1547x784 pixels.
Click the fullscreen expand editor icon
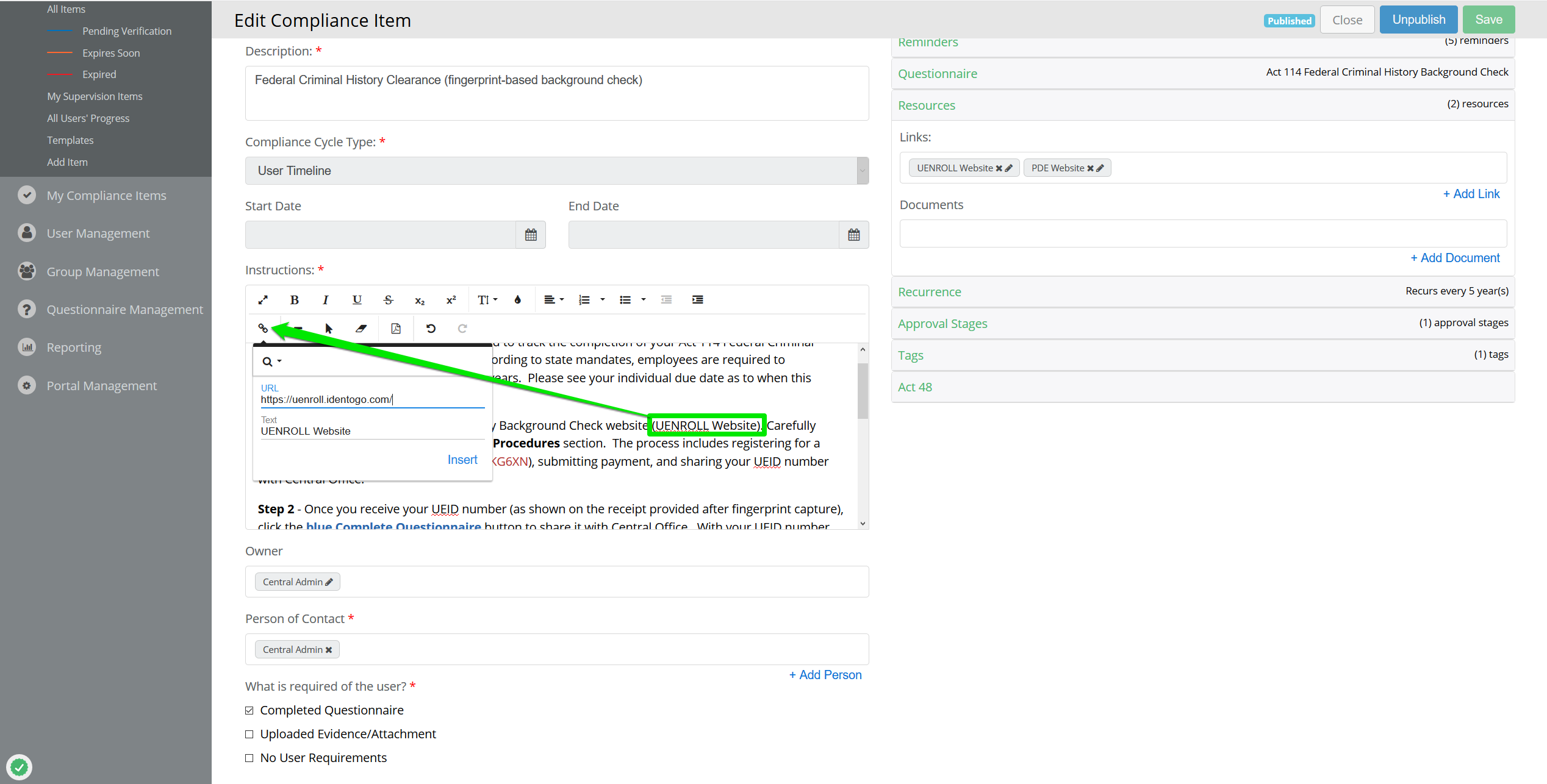(263, 300)
